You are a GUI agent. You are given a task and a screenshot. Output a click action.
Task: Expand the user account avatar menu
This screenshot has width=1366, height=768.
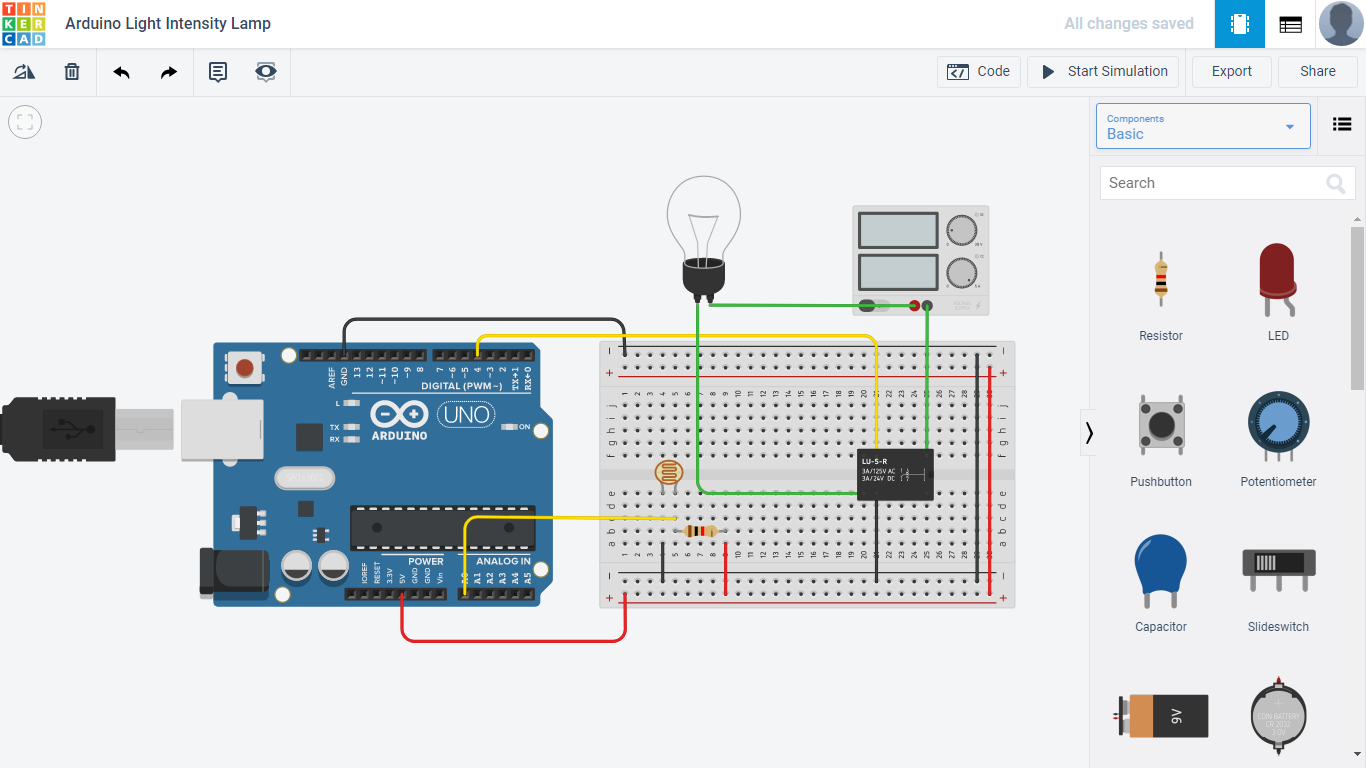[x=1341, y=23]
